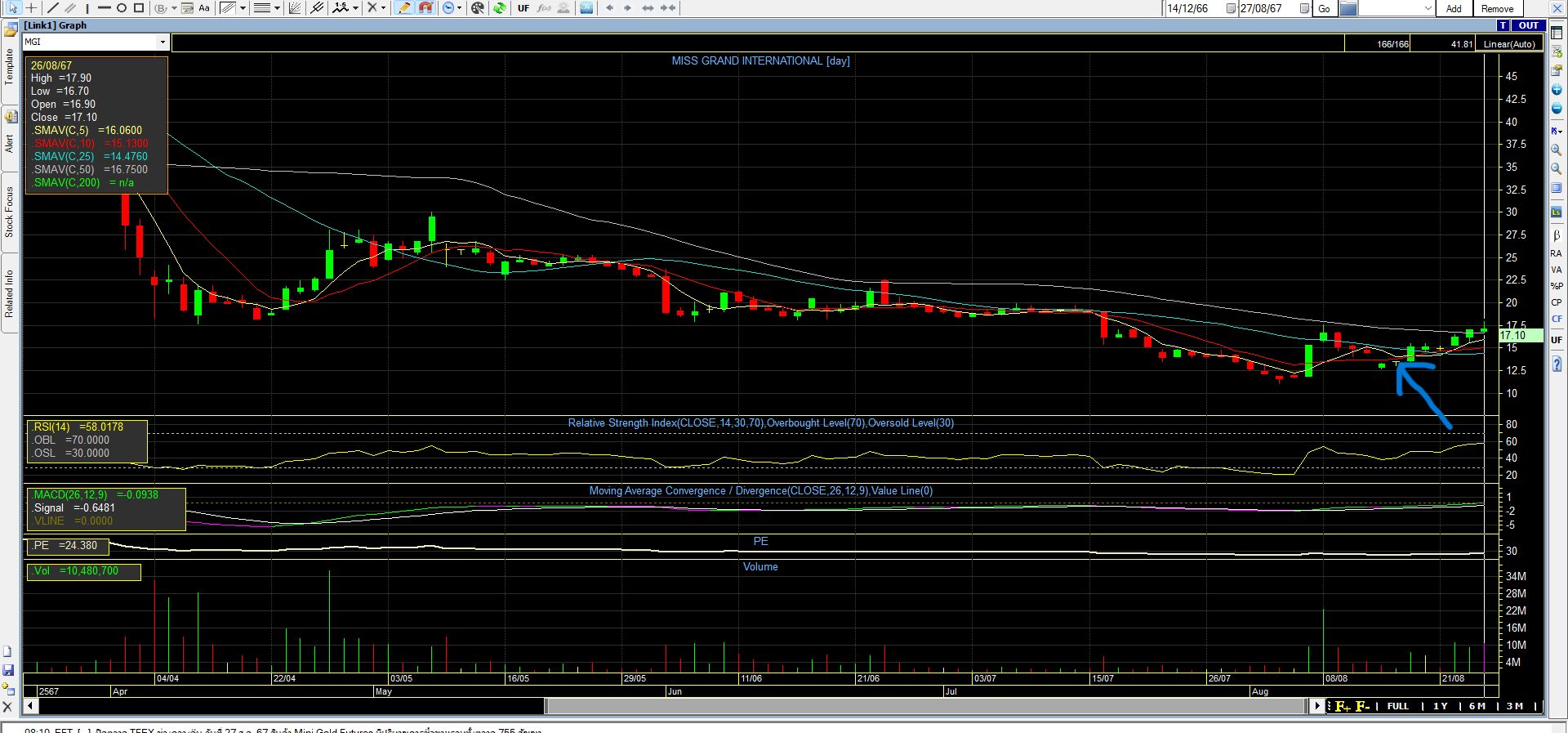
Task: Click the scrollbar left arrow
Action: (x=30, y=705)
